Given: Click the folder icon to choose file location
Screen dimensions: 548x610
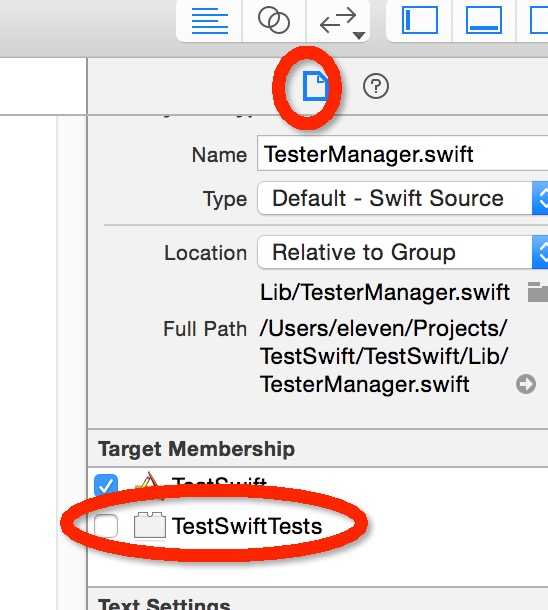Looking at the screenshot, I should pos(538,292).
